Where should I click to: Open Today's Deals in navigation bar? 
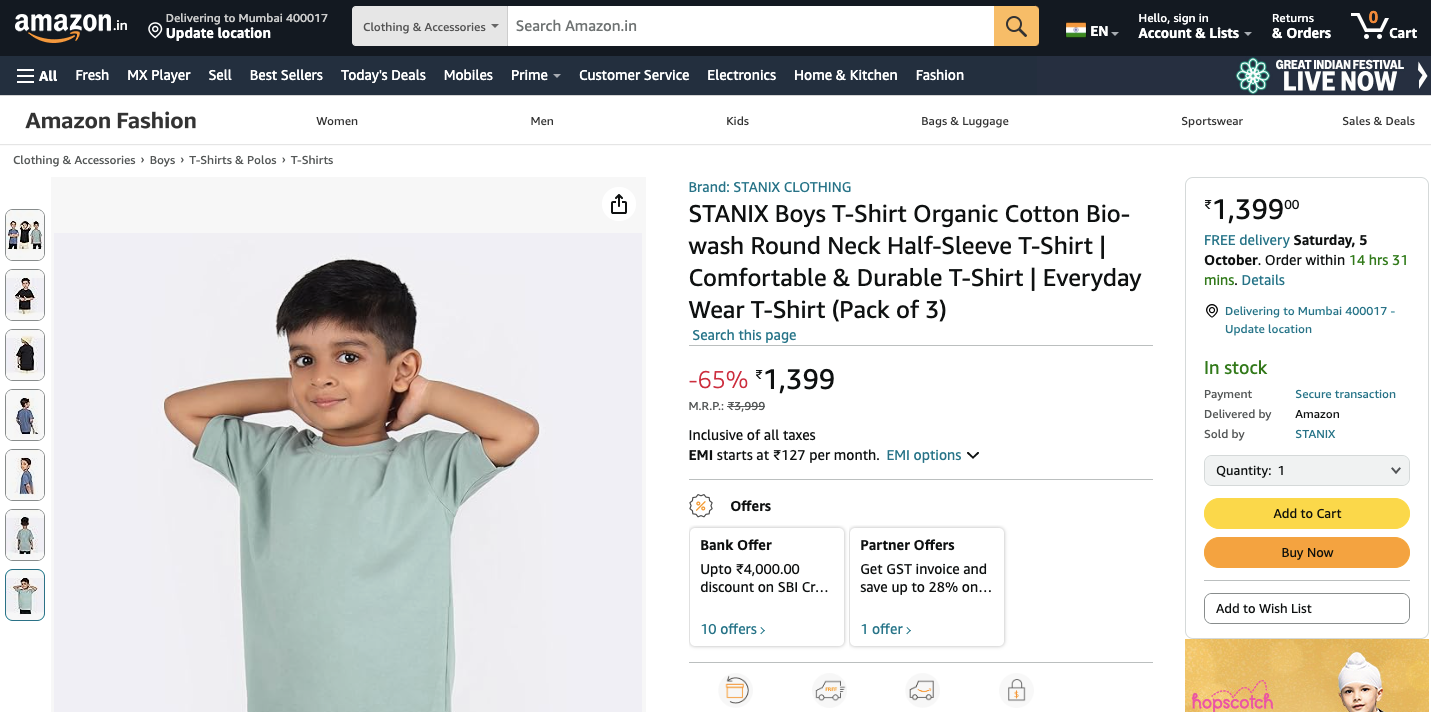pyautogui.click(x=383, y=75)
